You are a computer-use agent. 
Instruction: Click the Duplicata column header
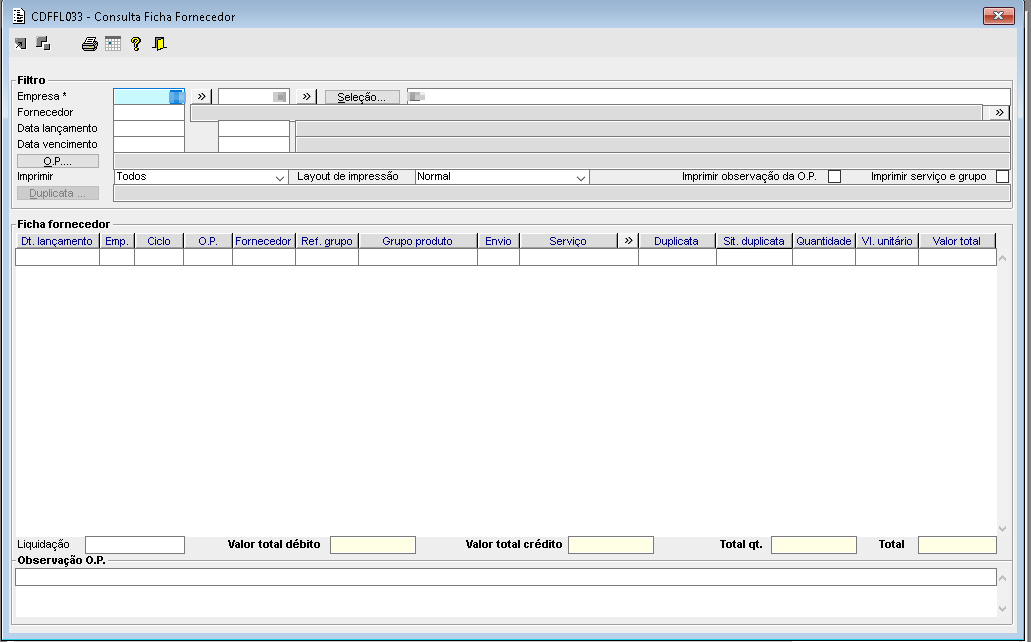click(x=677, y=241)
